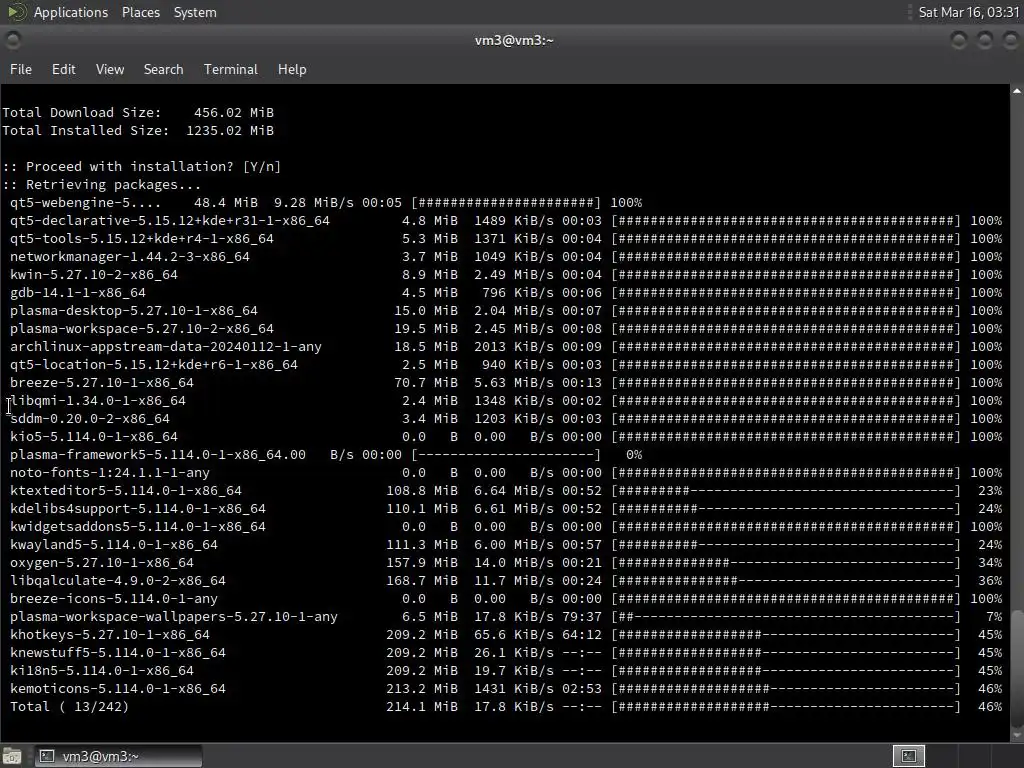This screenshot has height=768, width=1024.
Task: Click qt5-location-5.15.12+kde+r6-1-x86_64 text
Action: tap(153, 364)
